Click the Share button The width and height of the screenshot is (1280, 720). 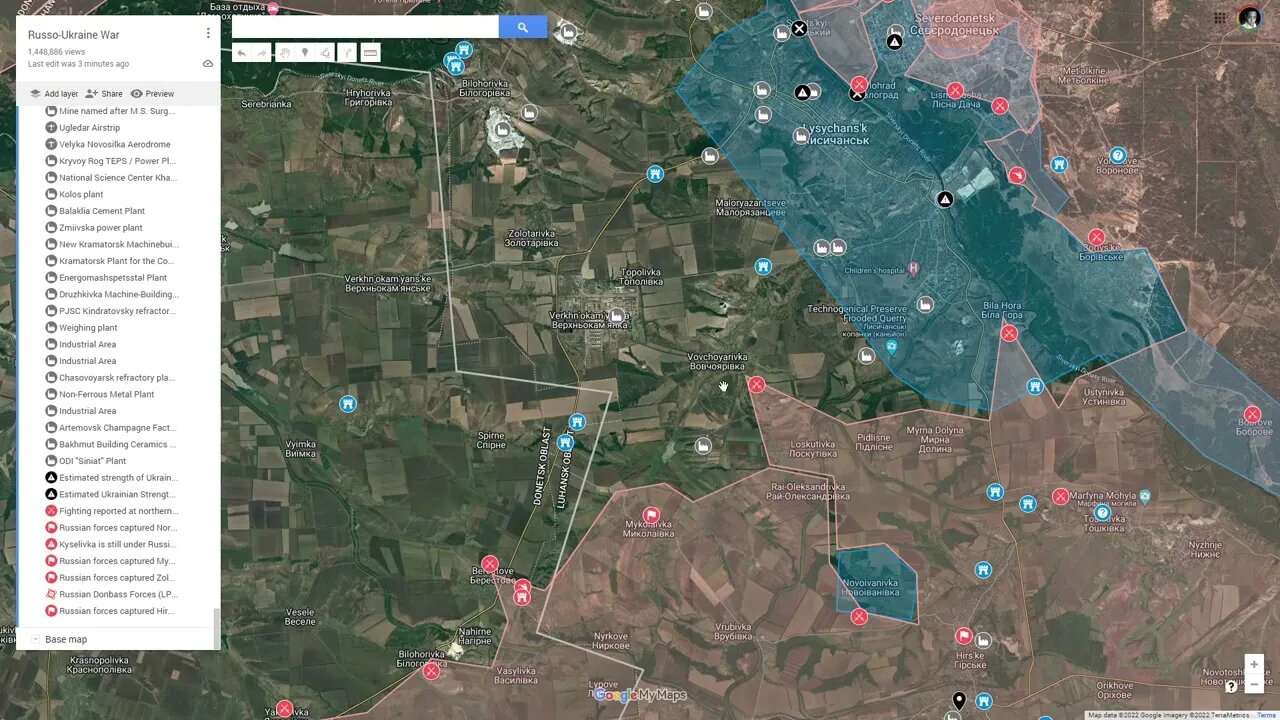pos(104,94)
